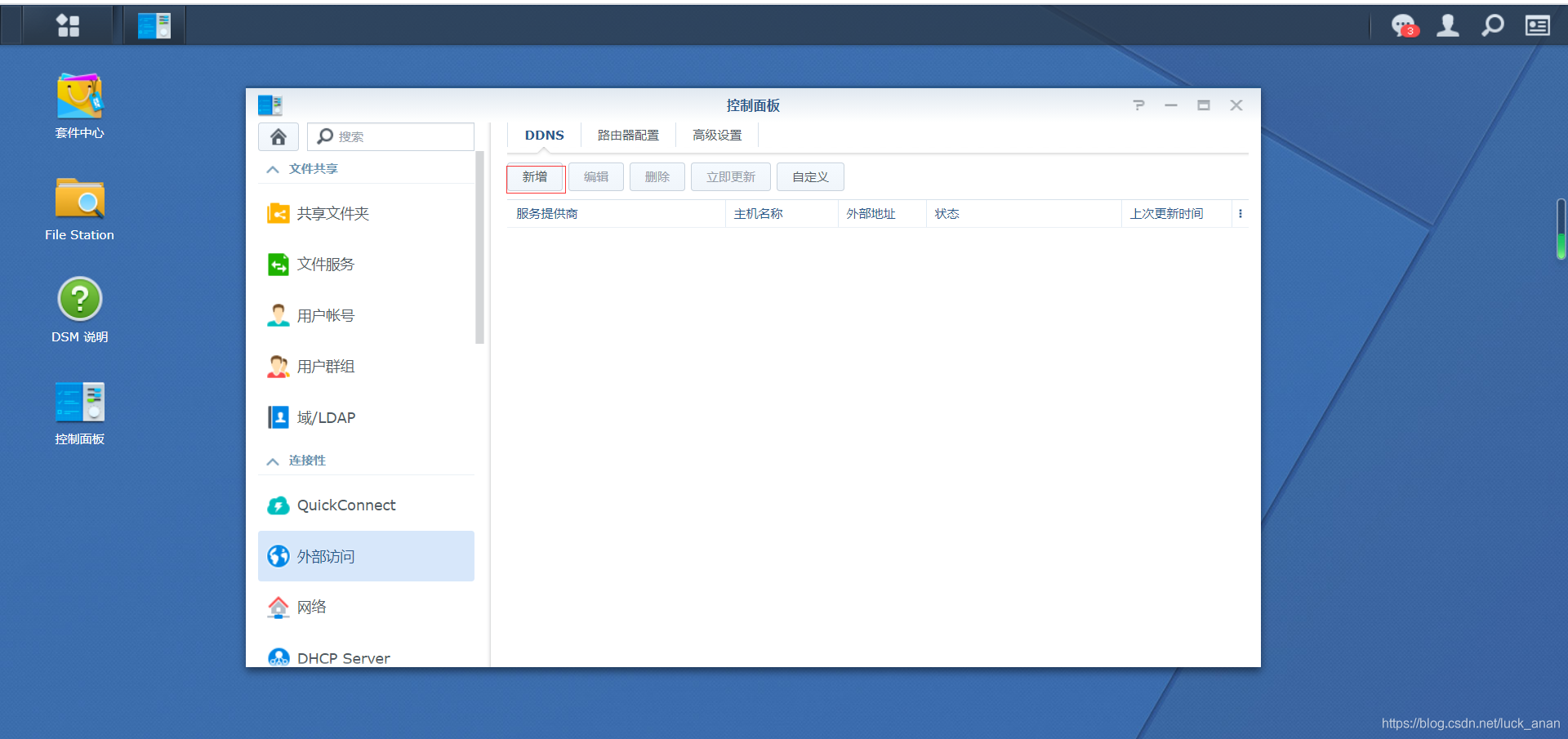Screen dimensions: 1568x739
Task: Switch to the DDNS tab
Action: (x=544, y=136)
